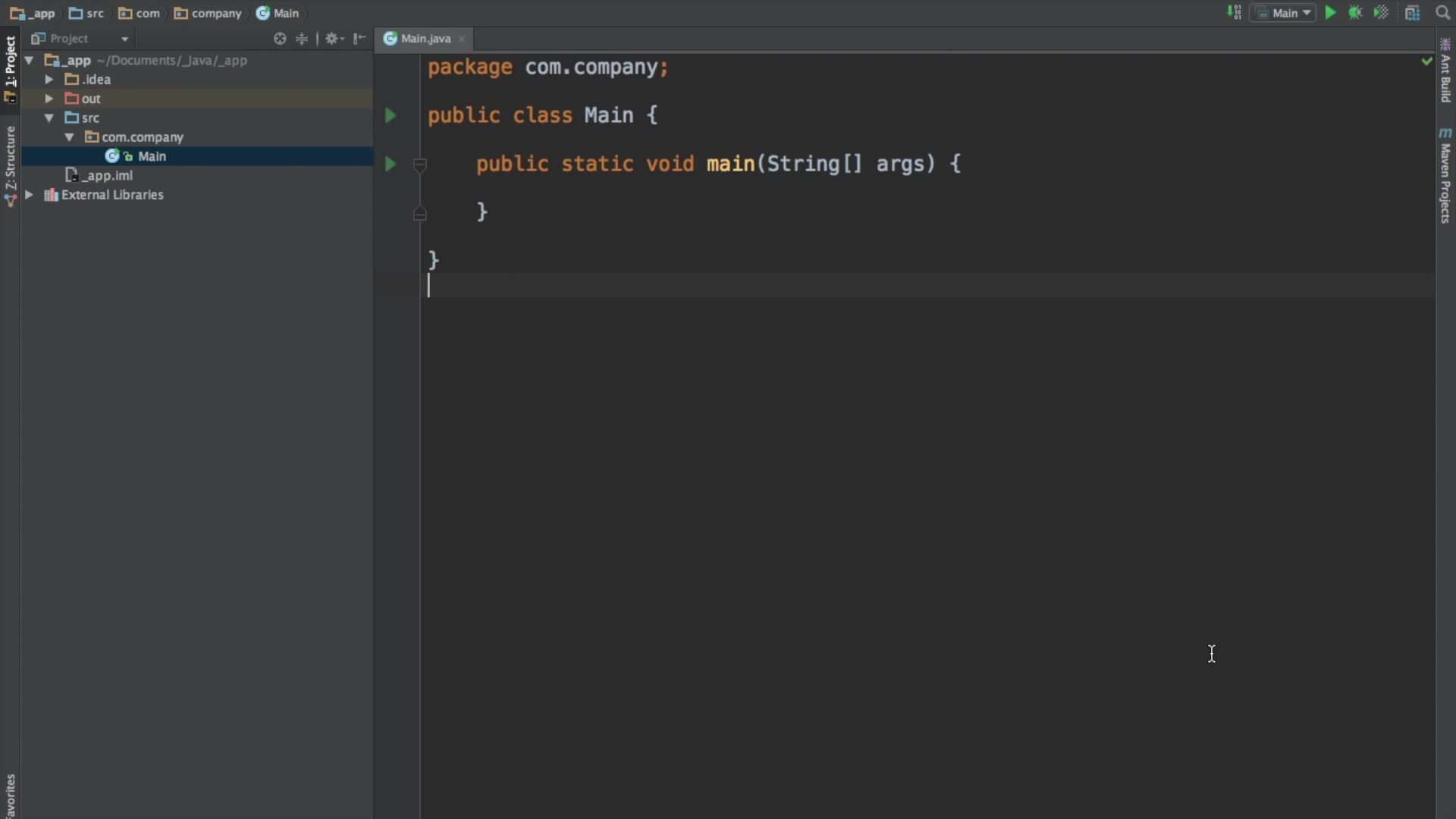Open Search Everywhere magnifier icon
The width and height of the screenshot is (1456, 819).
tap(1442, 13)
